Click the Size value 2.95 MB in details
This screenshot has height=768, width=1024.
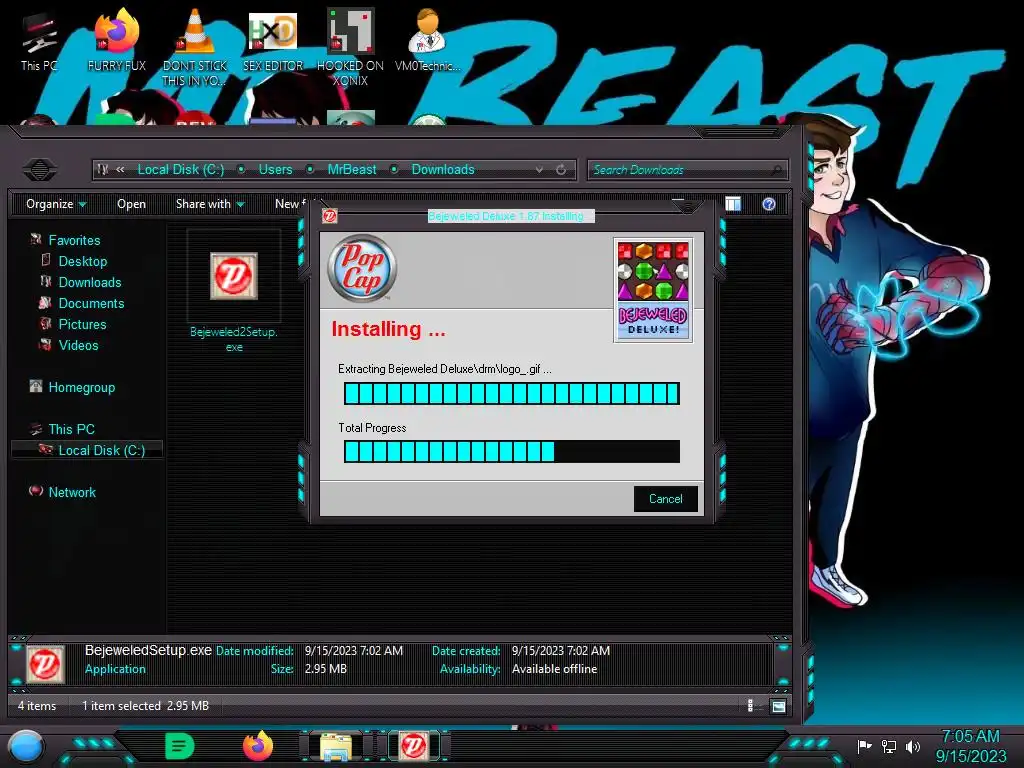pos(326,669)
